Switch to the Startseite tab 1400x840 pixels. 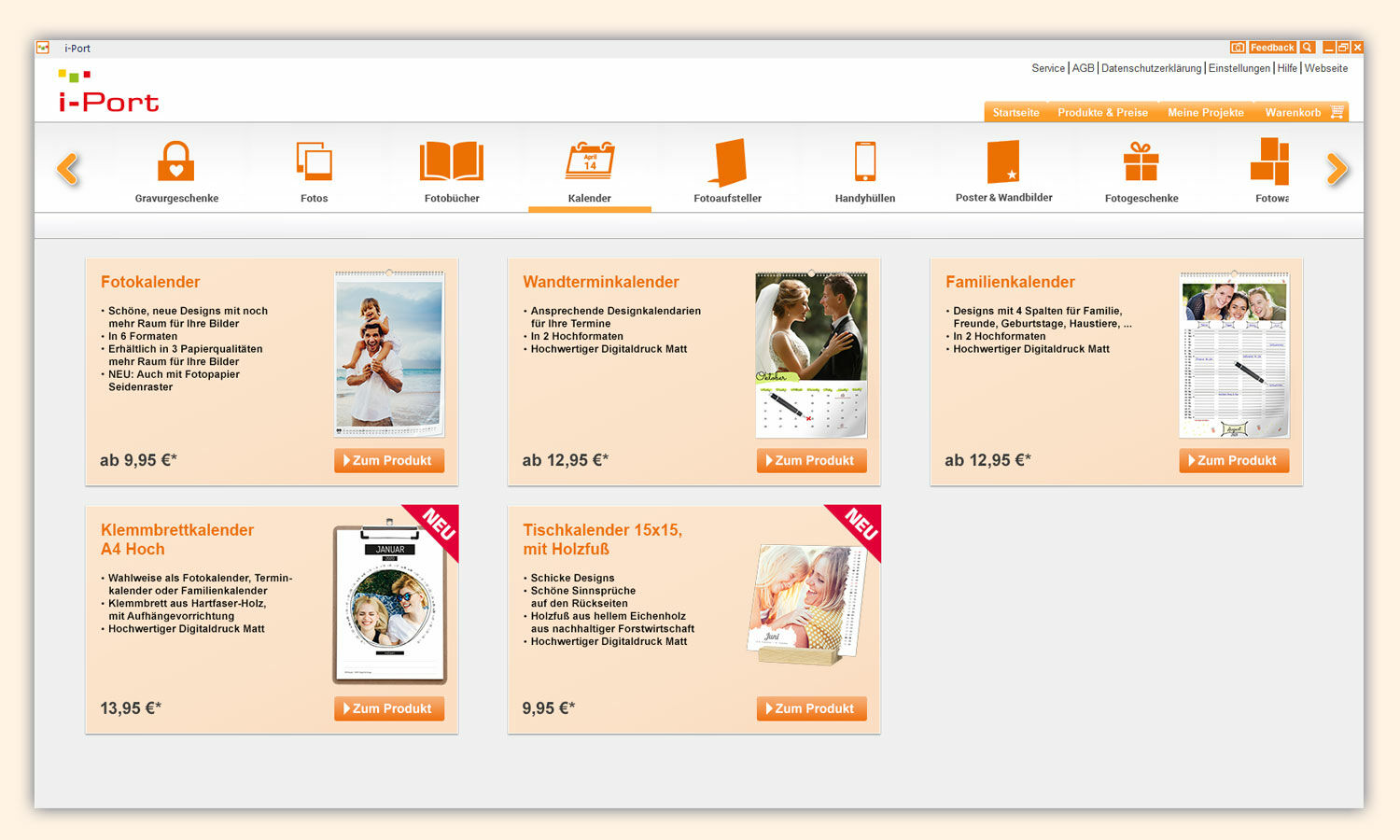pos(1015,113)
